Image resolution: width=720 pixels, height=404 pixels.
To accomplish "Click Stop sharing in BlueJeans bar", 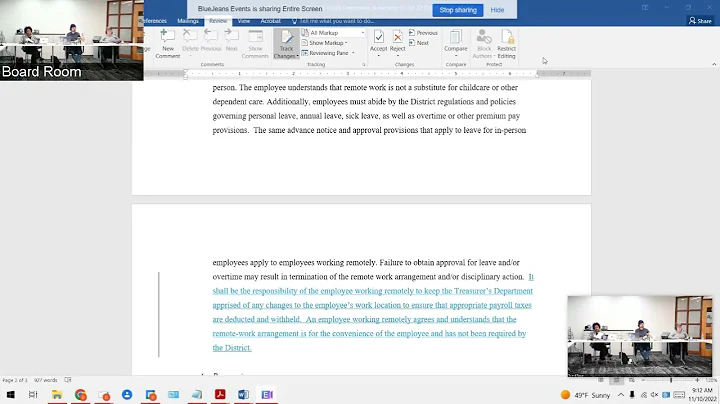I will [x=458, y=10].
